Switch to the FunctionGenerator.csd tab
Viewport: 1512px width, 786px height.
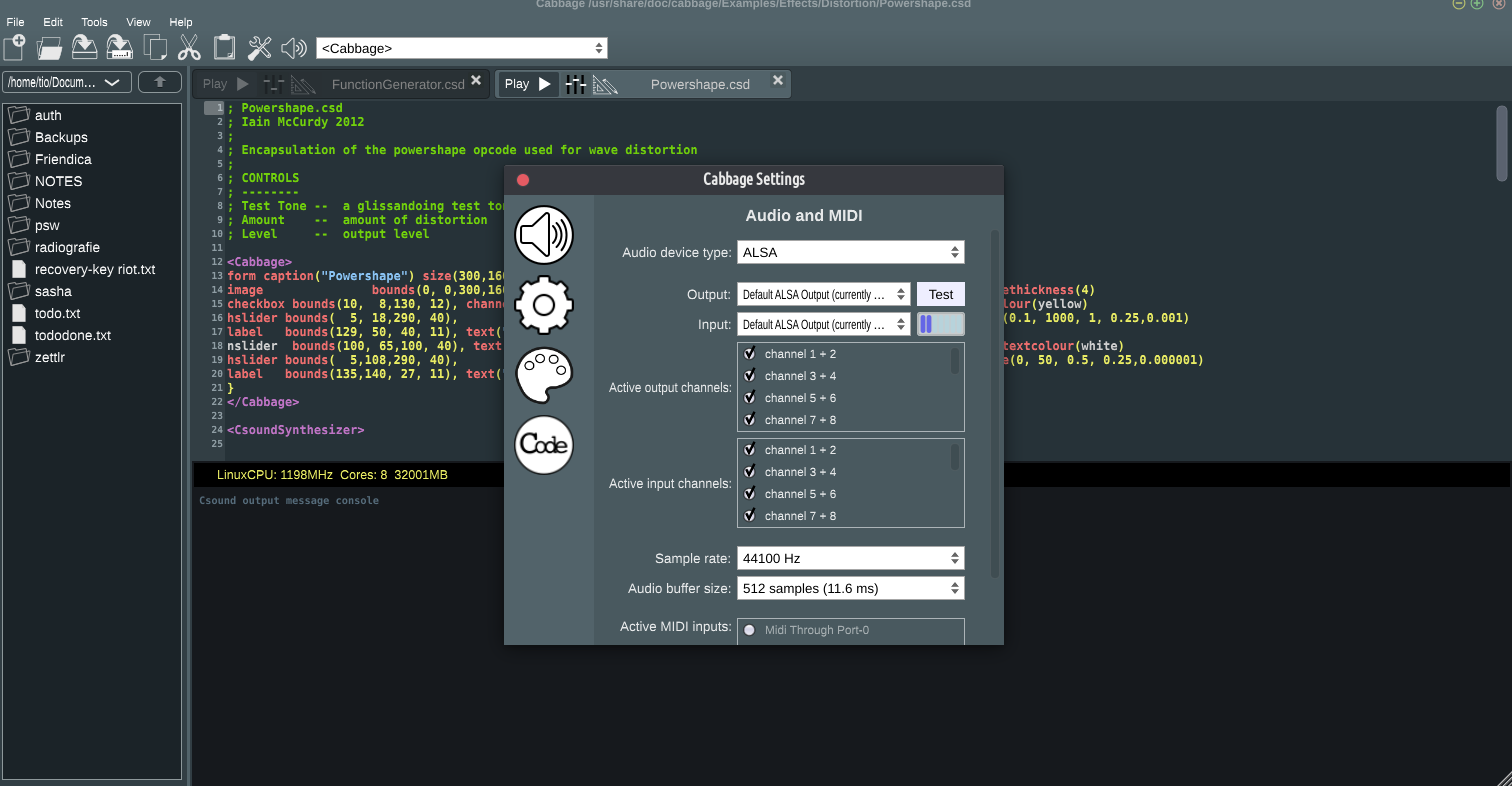click(x=397, y=84)
